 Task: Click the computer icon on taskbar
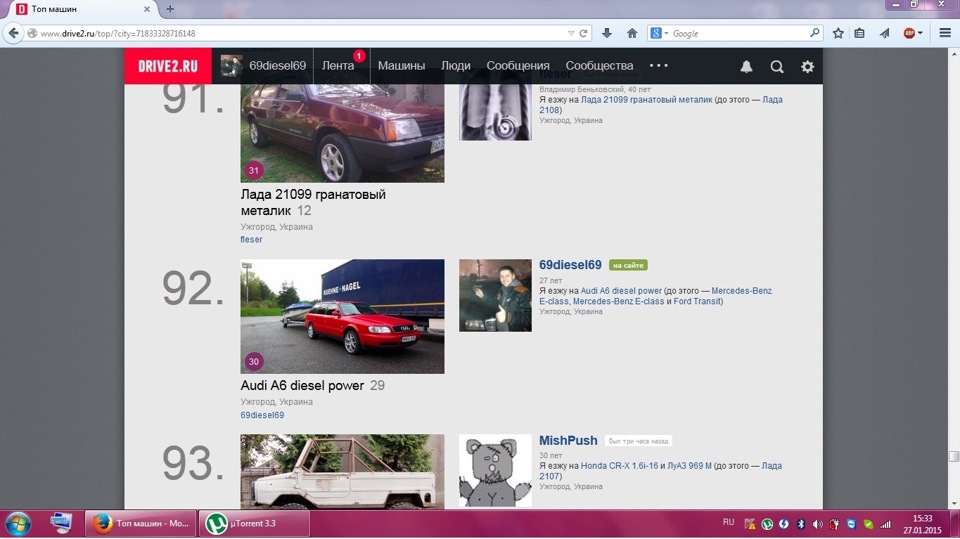point(61,524)
